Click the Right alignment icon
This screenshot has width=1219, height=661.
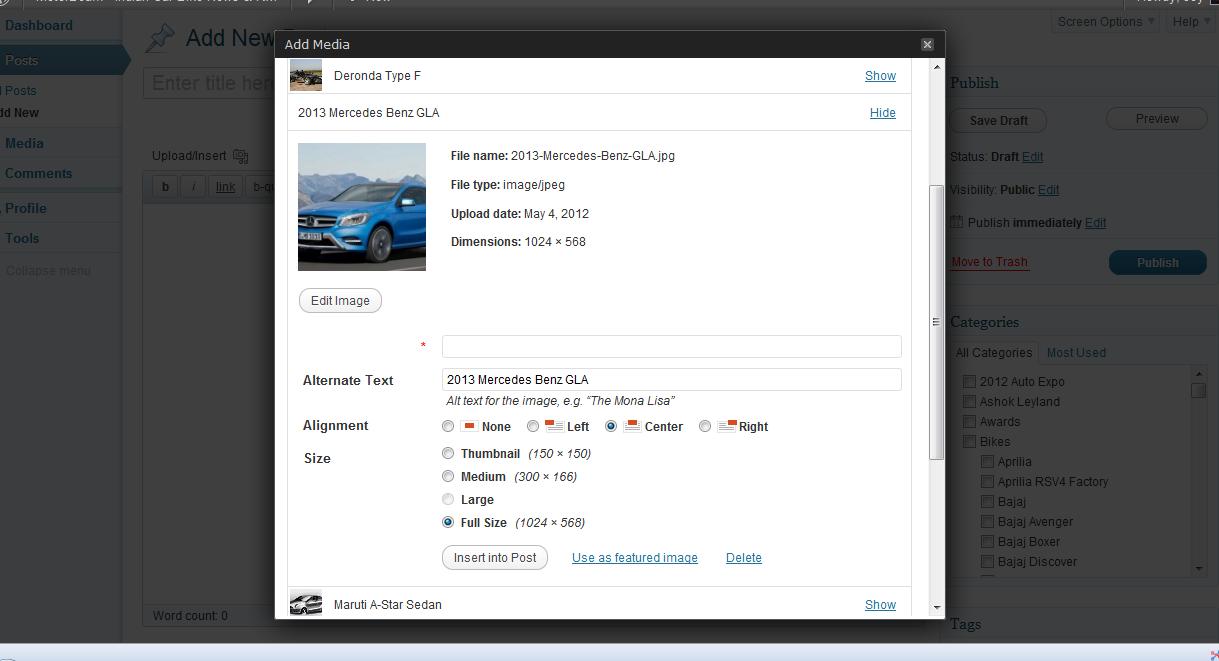click(x=727, y=426)
